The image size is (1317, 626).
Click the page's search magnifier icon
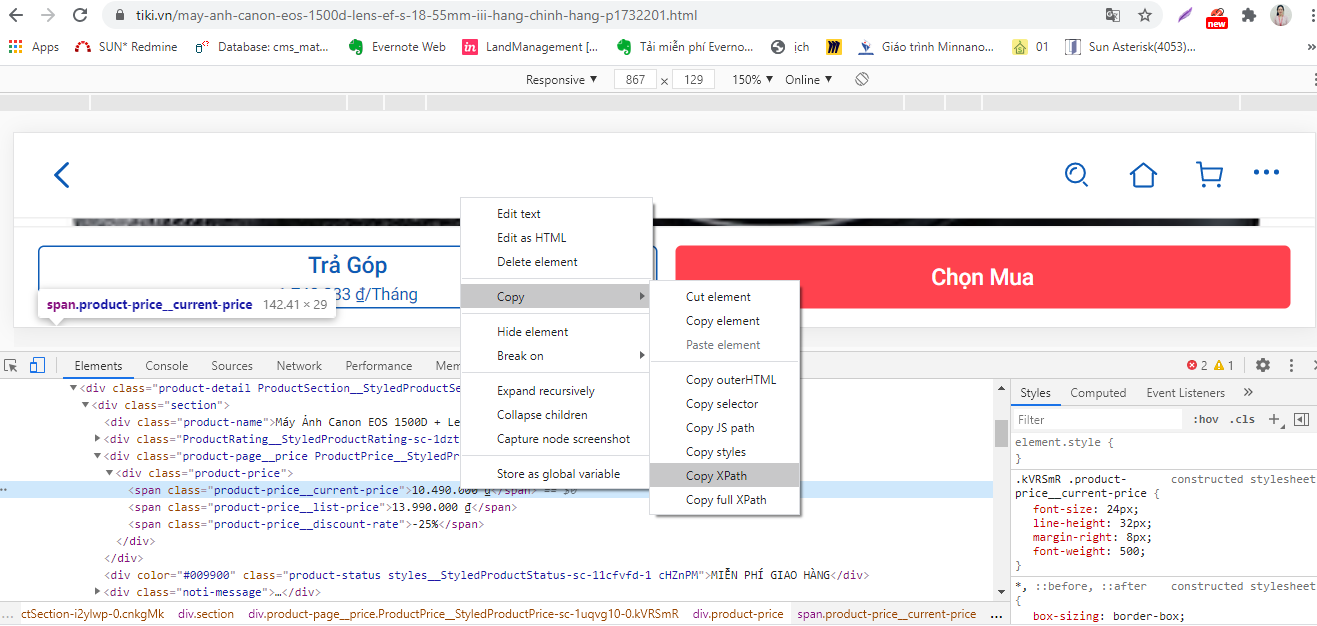[x=1077, y=175]
